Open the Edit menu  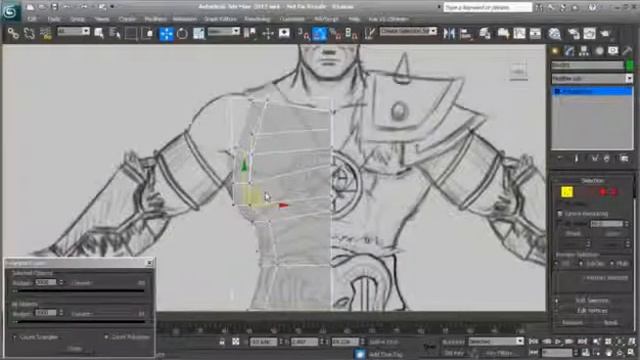(32, 19)
